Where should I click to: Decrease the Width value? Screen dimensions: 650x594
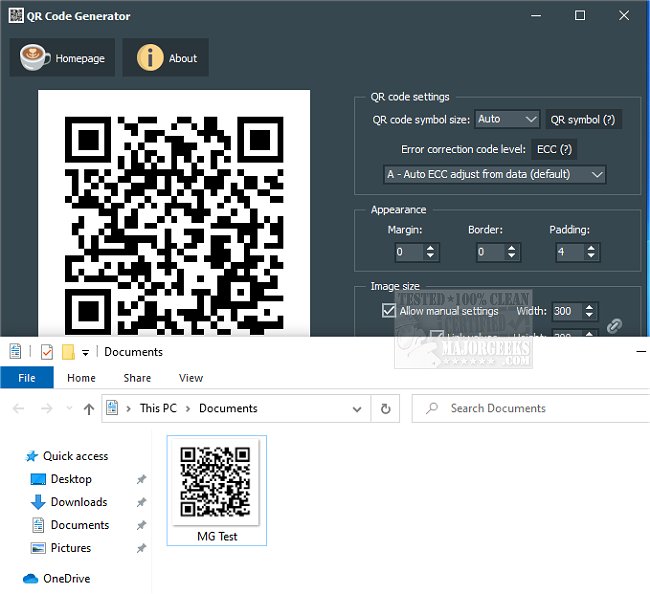pyautogui.click(x=589, y=315)
